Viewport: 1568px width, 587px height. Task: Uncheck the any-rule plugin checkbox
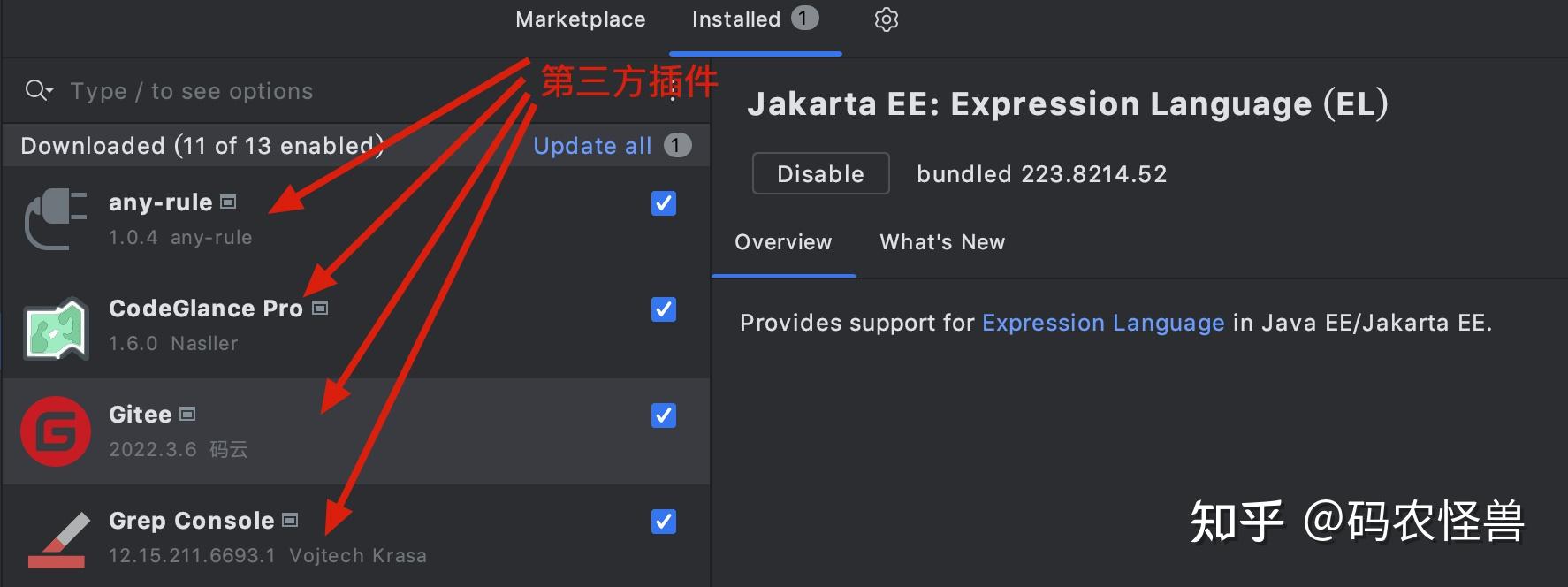pos(664,203)
